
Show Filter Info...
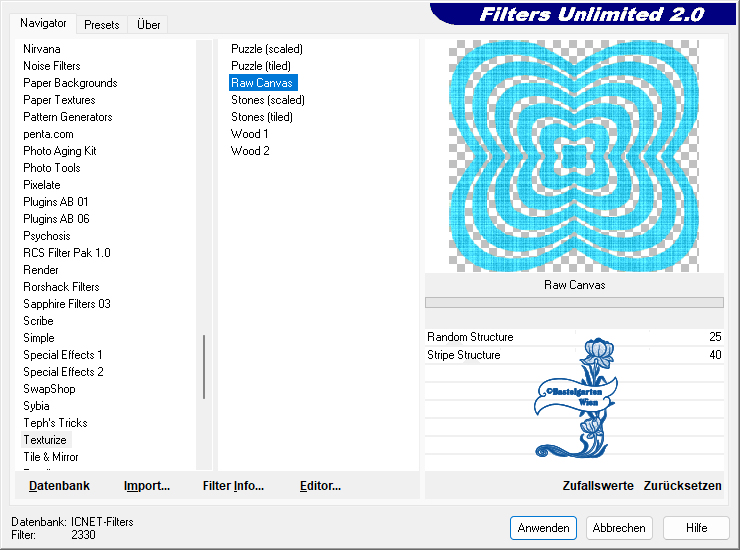tap(233, 486)
